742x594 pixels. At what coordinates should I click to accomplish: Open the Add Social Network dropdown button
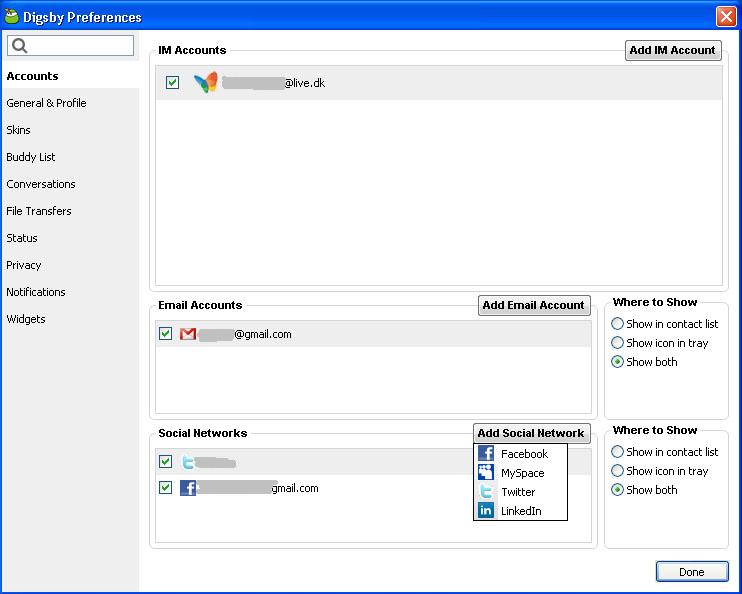pyautogui.click(x=531, y=433)
